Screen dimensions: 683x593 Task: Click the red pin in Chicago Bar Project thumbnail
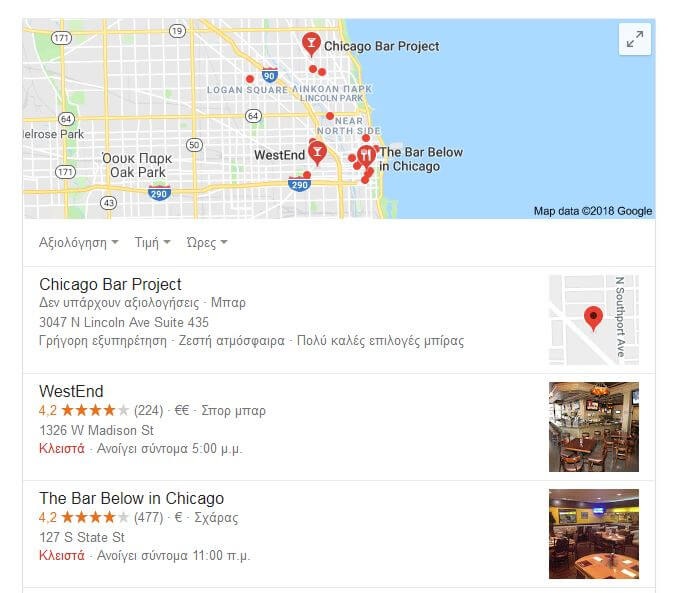point(593,318)
